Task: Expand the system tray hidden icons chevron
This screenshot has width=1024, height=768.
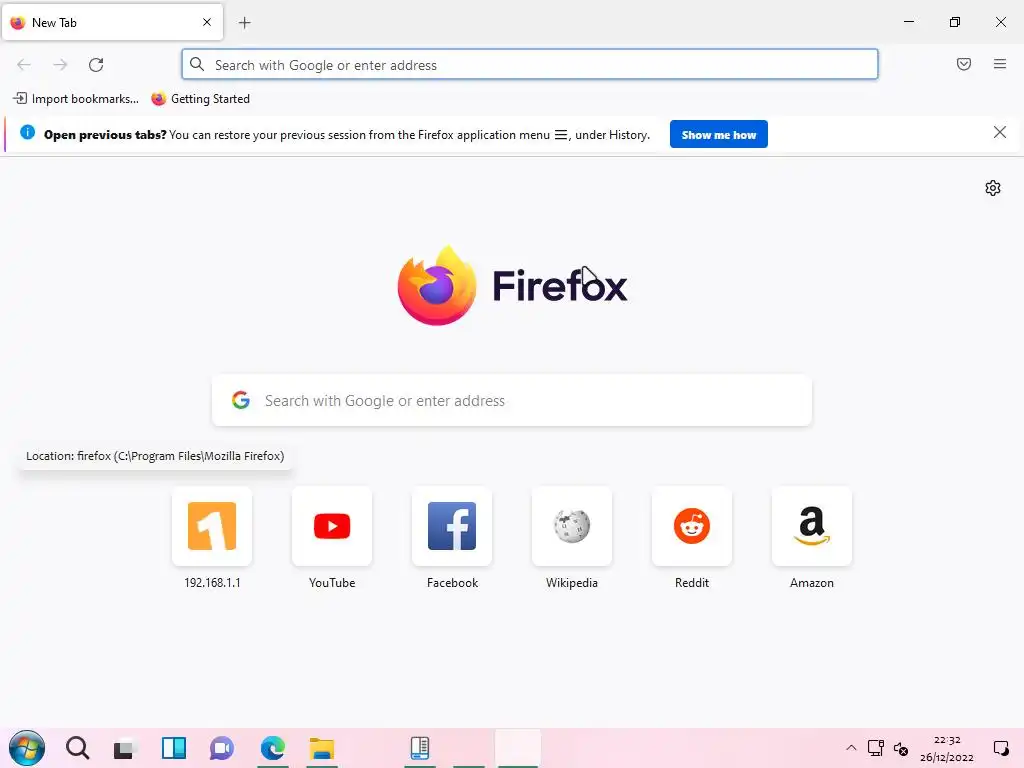Action: [851, 748]
